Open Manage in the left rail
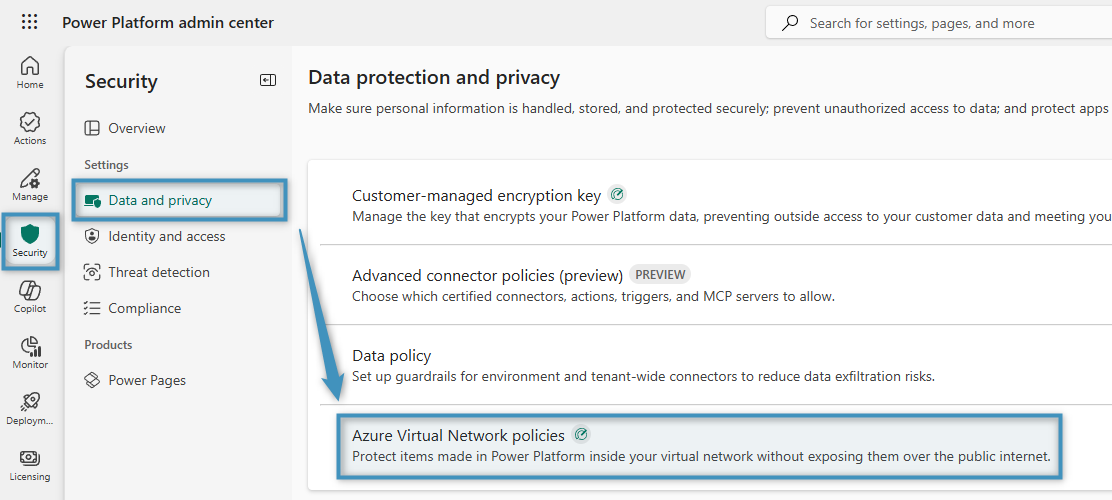 coord(30,184)
